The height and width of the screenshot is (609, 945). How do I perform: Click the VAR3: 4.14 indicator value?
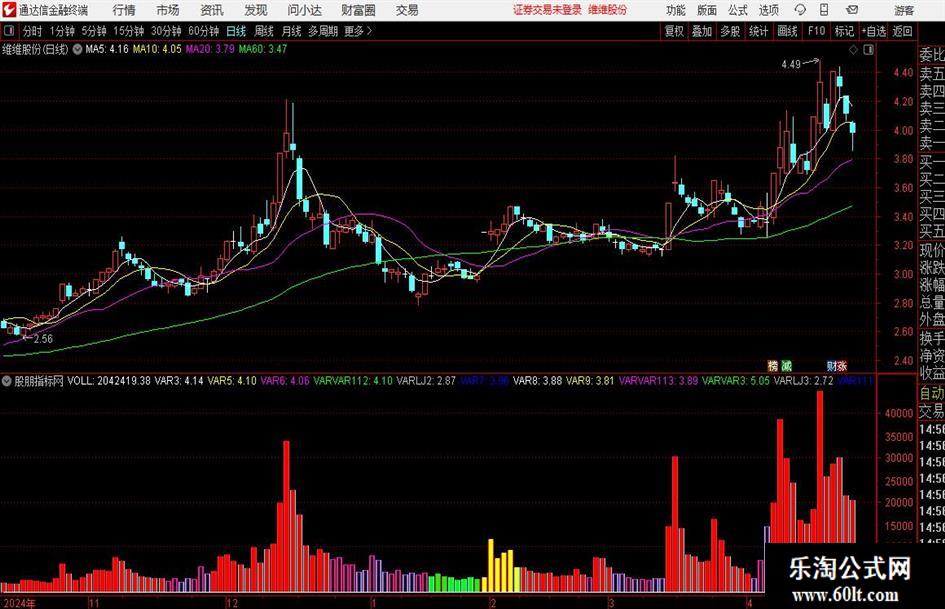click(x=178, y=380)
